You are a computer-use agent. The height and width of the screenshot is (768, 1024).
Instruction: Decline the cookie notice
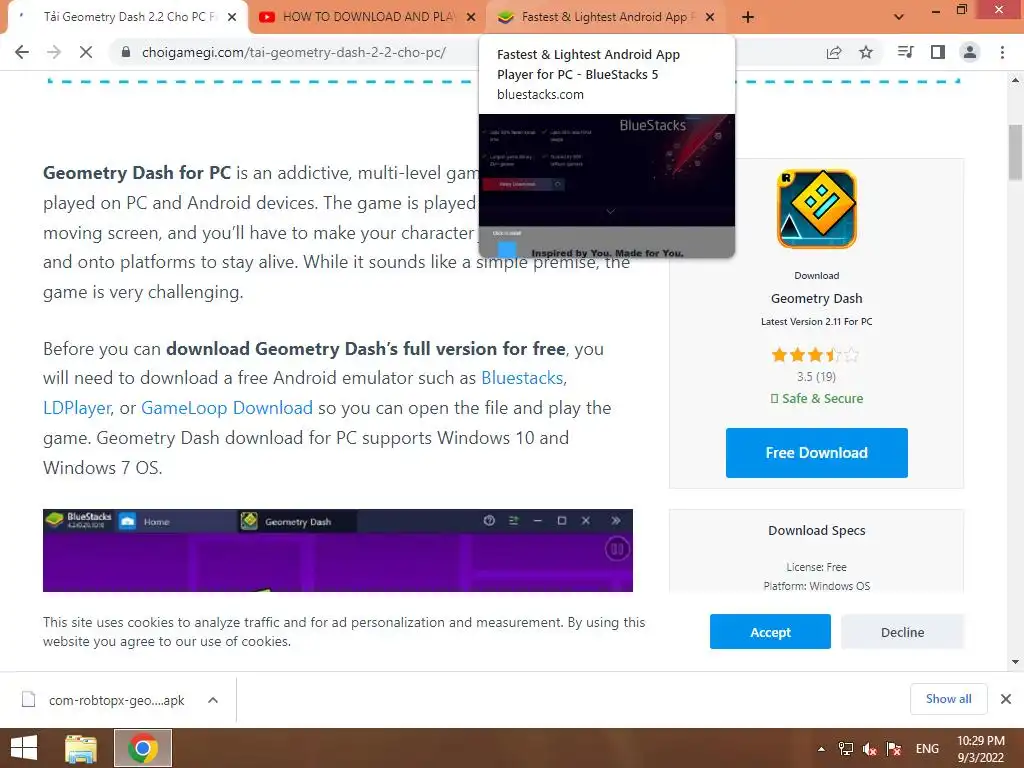click(902, 632)
